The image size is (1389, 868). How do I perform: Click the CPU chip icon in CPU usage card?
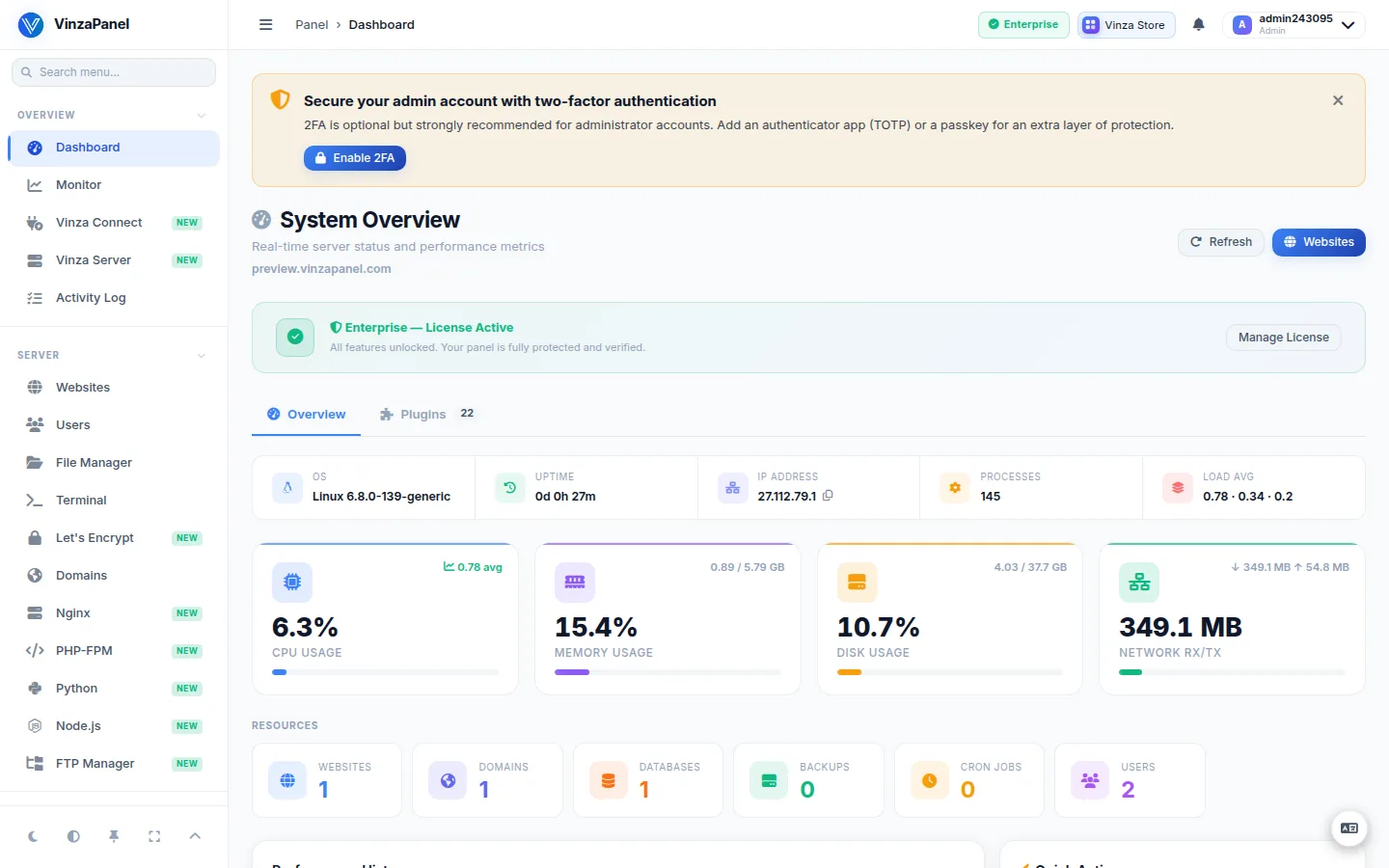click(292, 583)
